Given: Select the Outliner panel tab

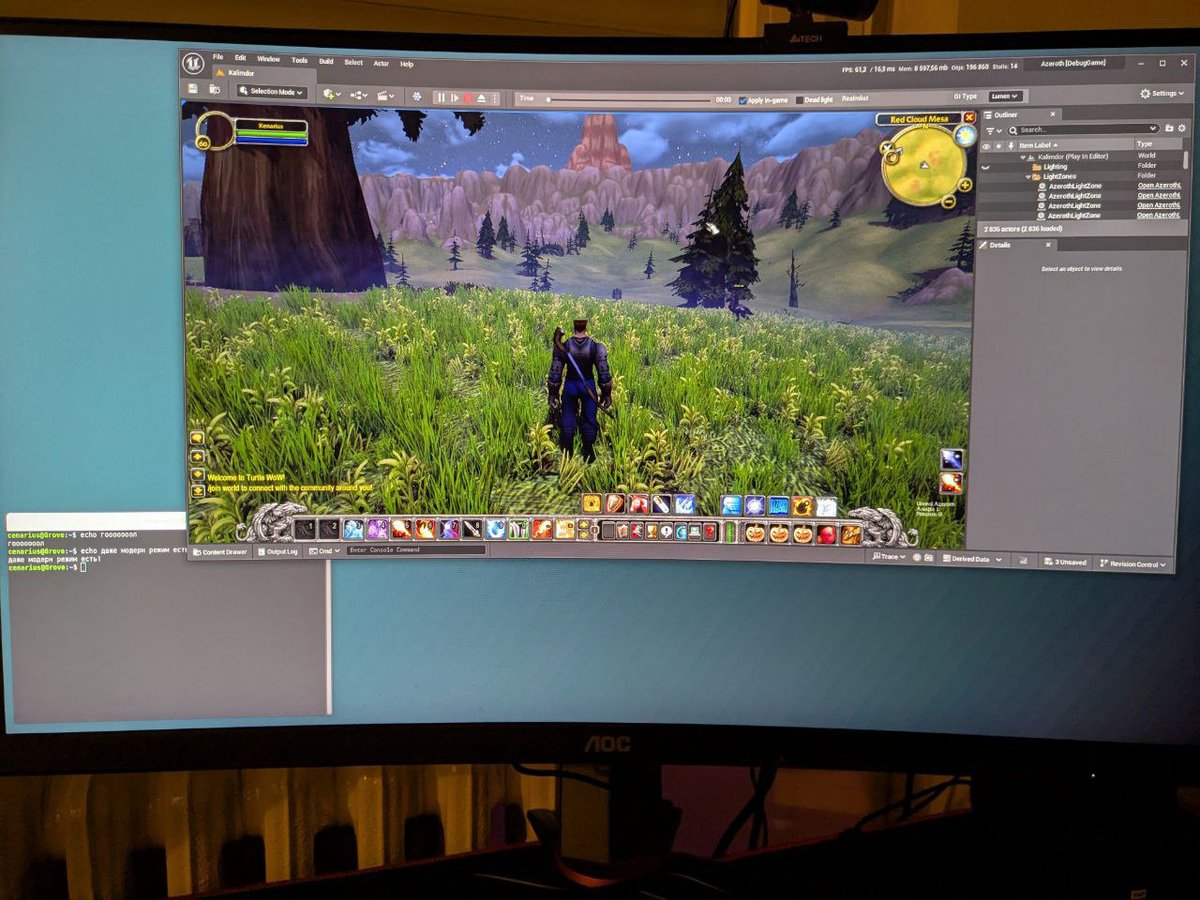Looking at the screenshot, I should point(1022,115).
